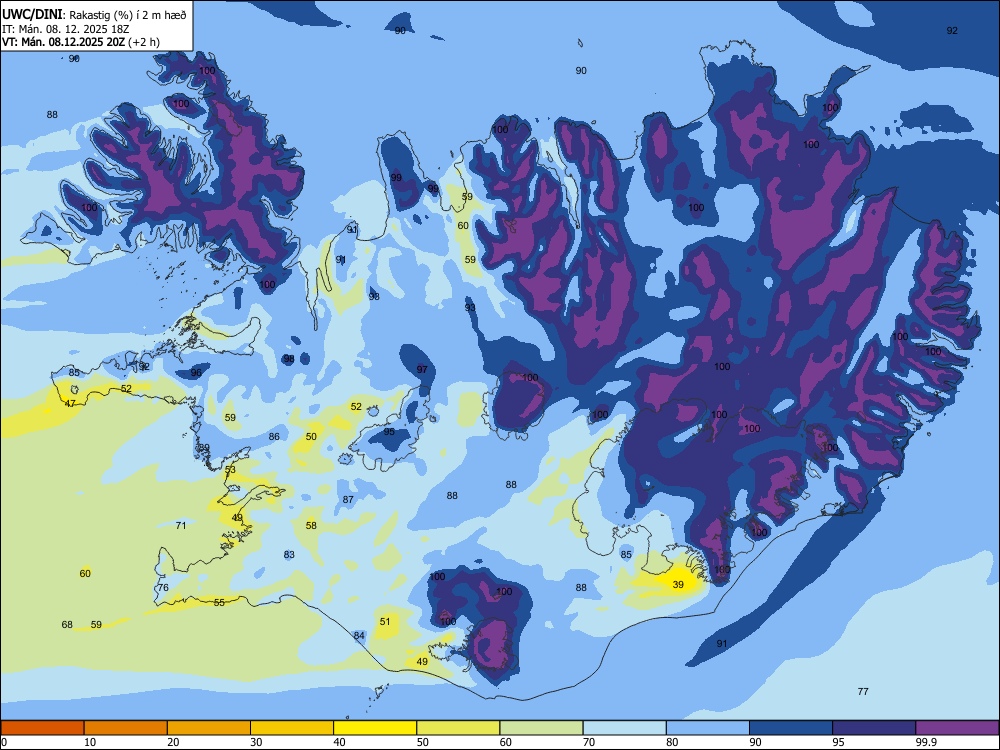Click the map value '50' in yellow patch
The width and height of the screenshot is (1000, 750).
(311, 436)
